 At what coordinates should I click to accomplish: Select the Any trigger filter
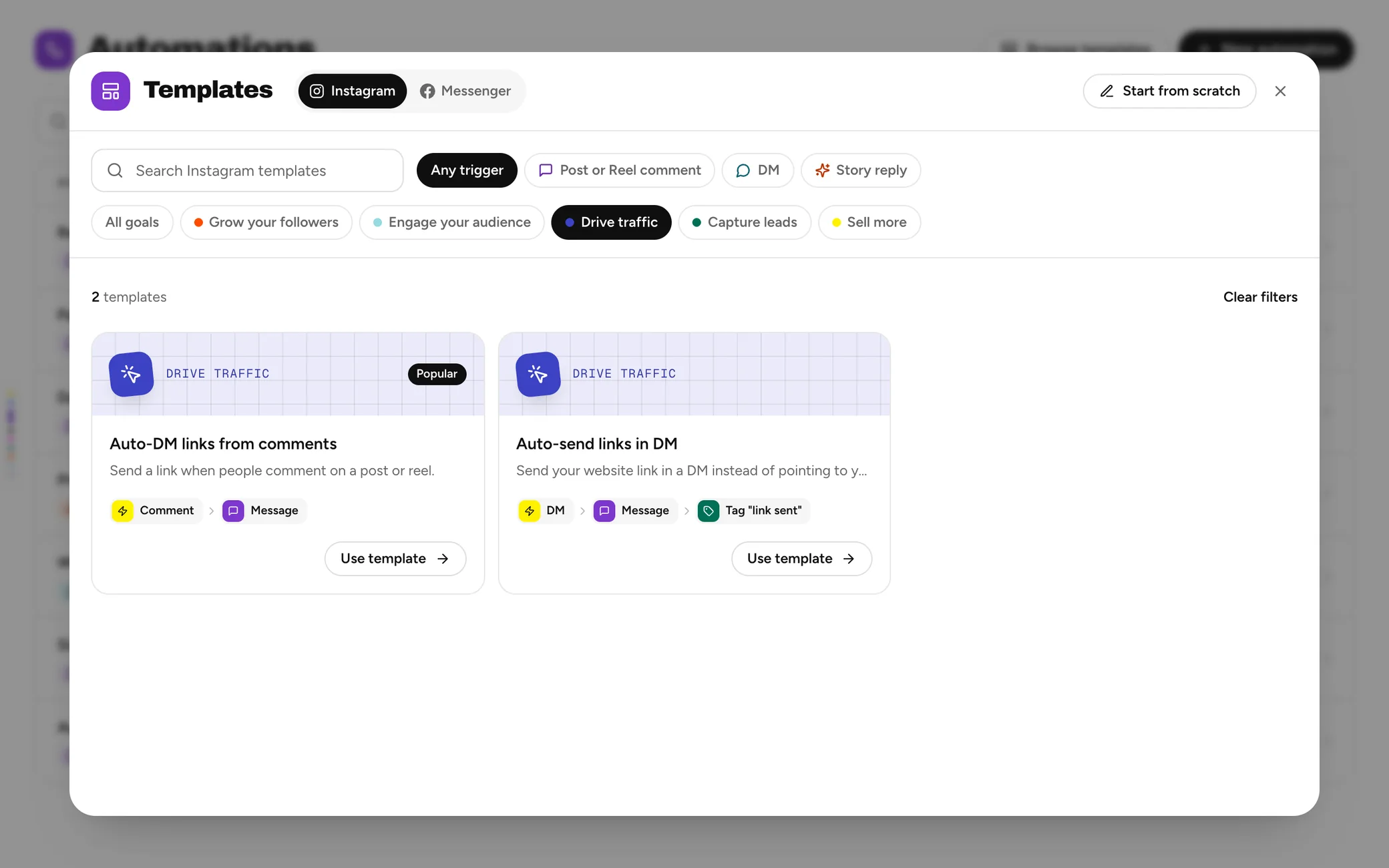pos(467,170)
